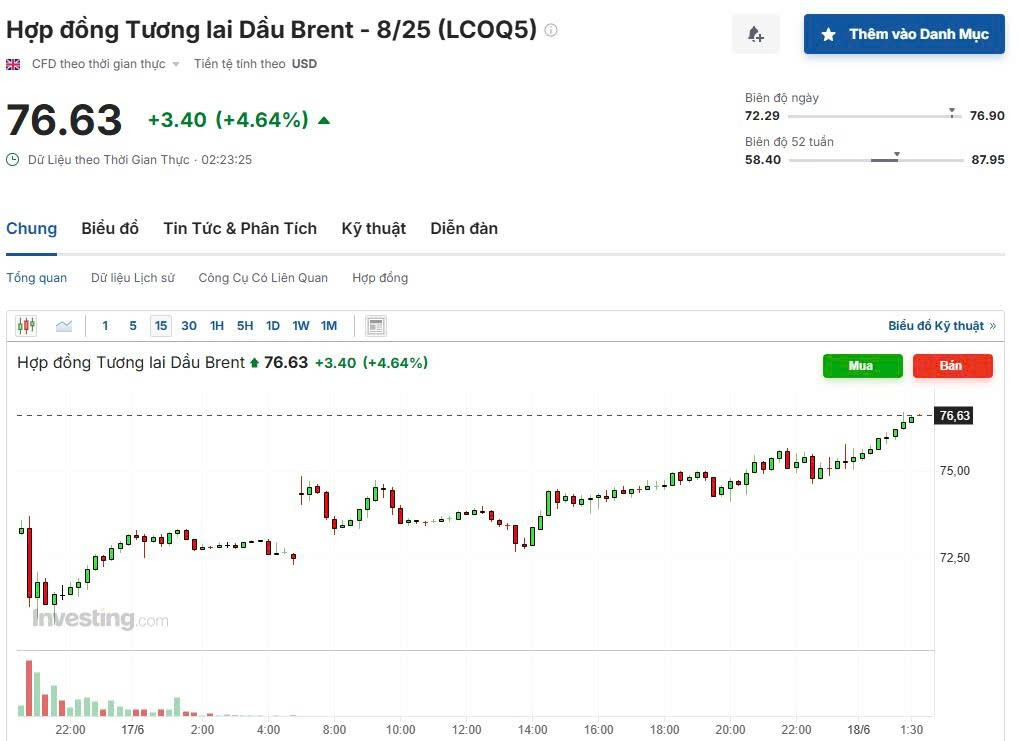Click the info icon beside LCOQ5

551,30
